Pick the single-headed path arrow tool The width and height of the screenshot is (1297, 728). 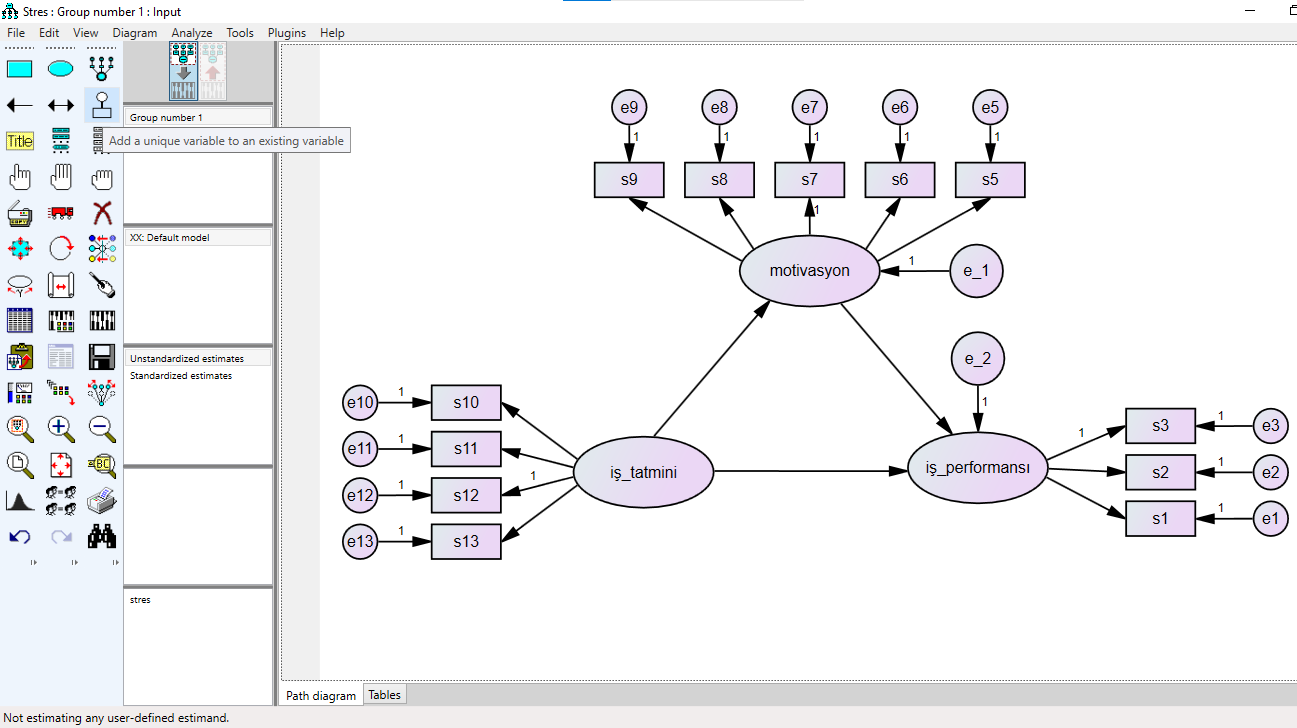pyautogui.click(x=20, y=105)
